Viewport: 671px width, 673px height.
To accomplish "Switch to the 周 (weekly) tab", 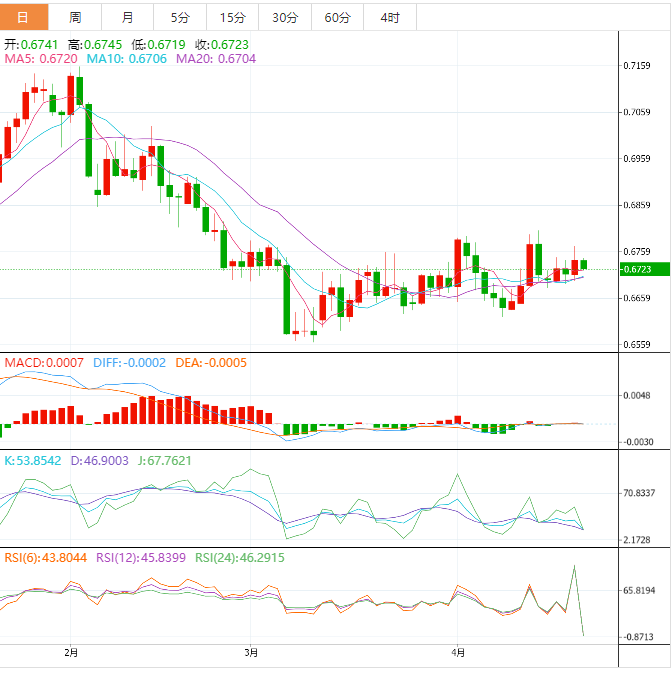I will coord(76,18).
